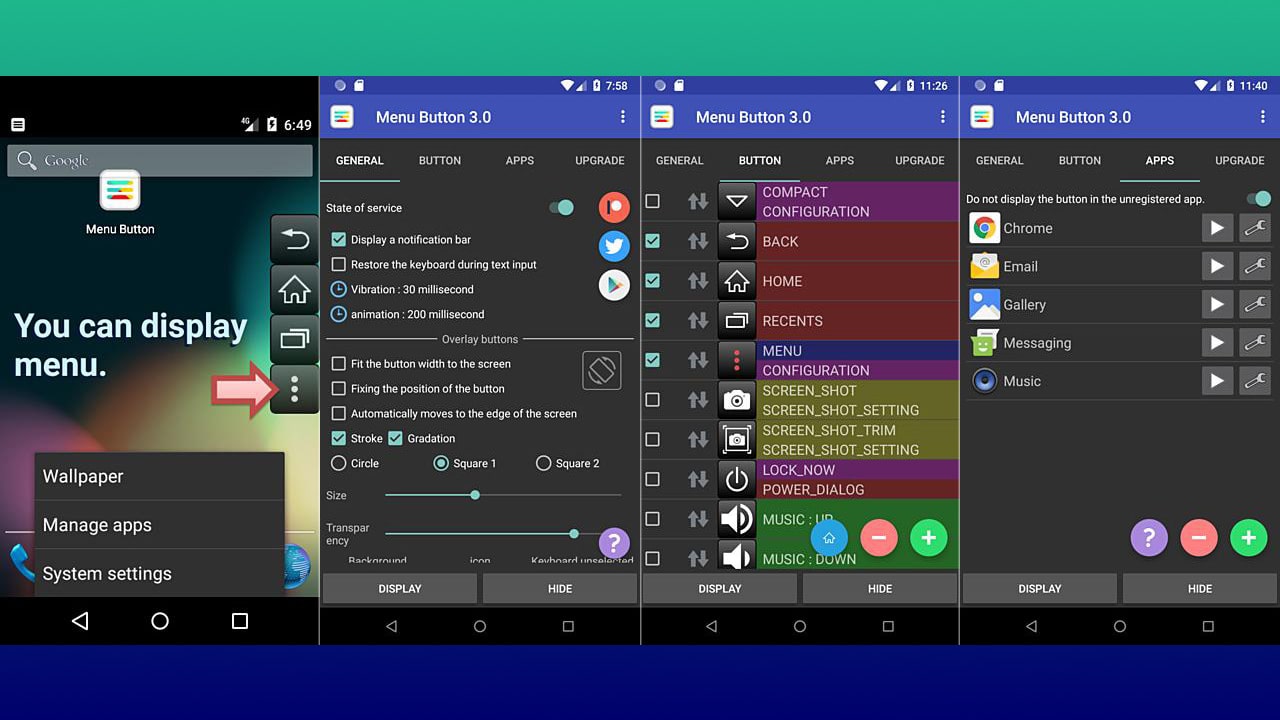
Task: Choose System settings from the popup menu
Action: 160,573
